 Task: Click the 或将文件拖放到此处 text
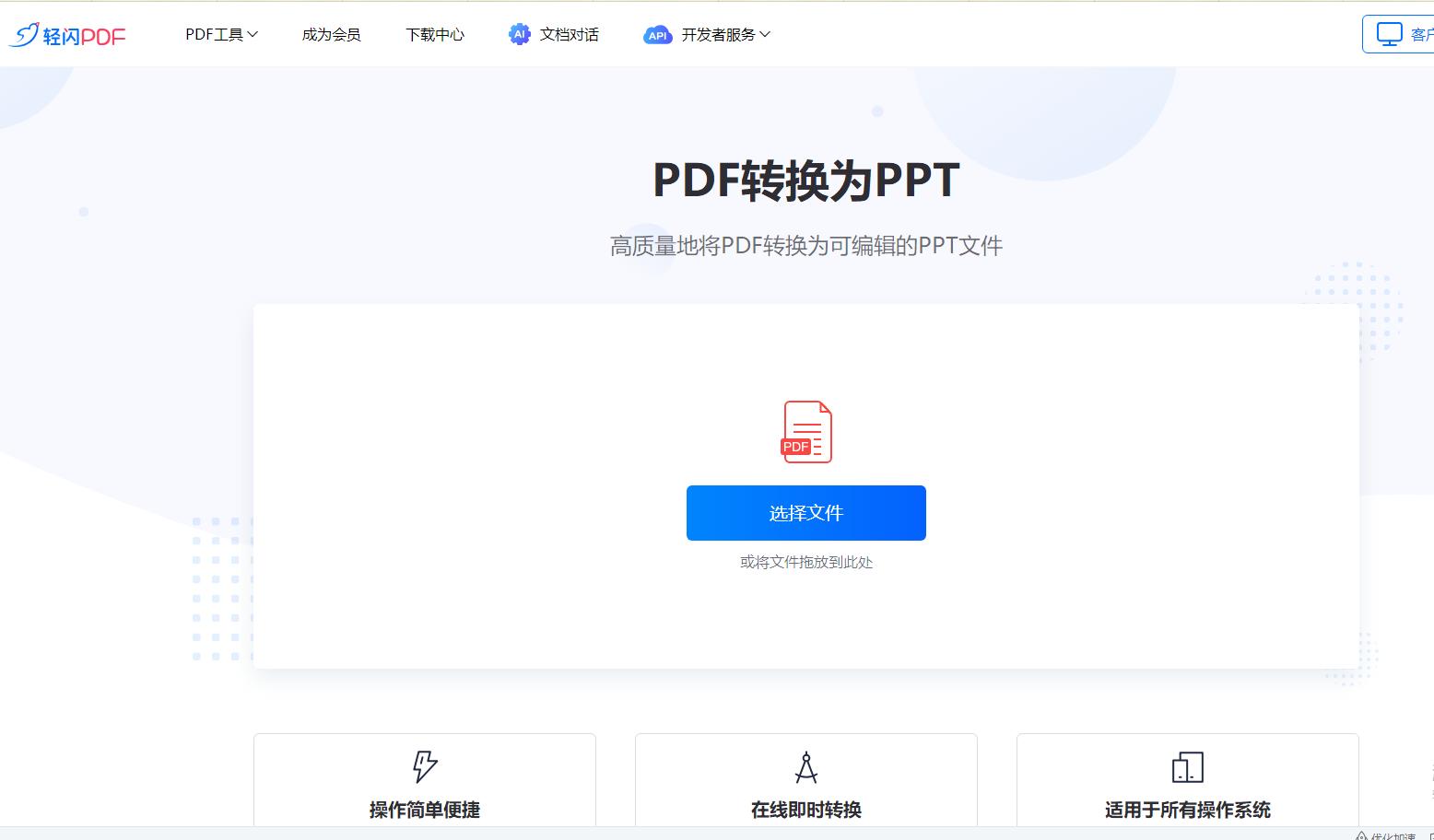coord(805,563)
